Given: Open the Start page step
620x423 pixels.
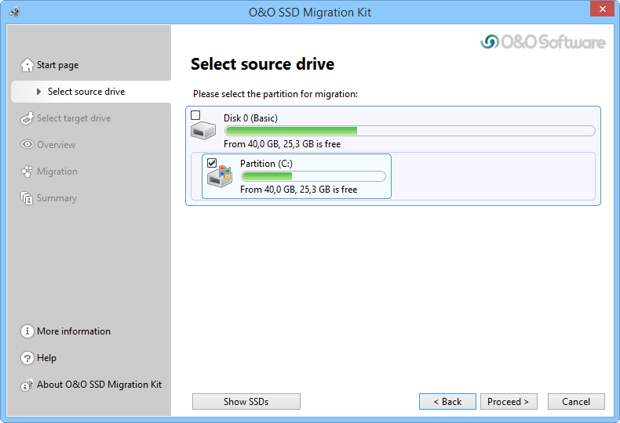Looking at the screenshot, I should (x=57, y=65).
